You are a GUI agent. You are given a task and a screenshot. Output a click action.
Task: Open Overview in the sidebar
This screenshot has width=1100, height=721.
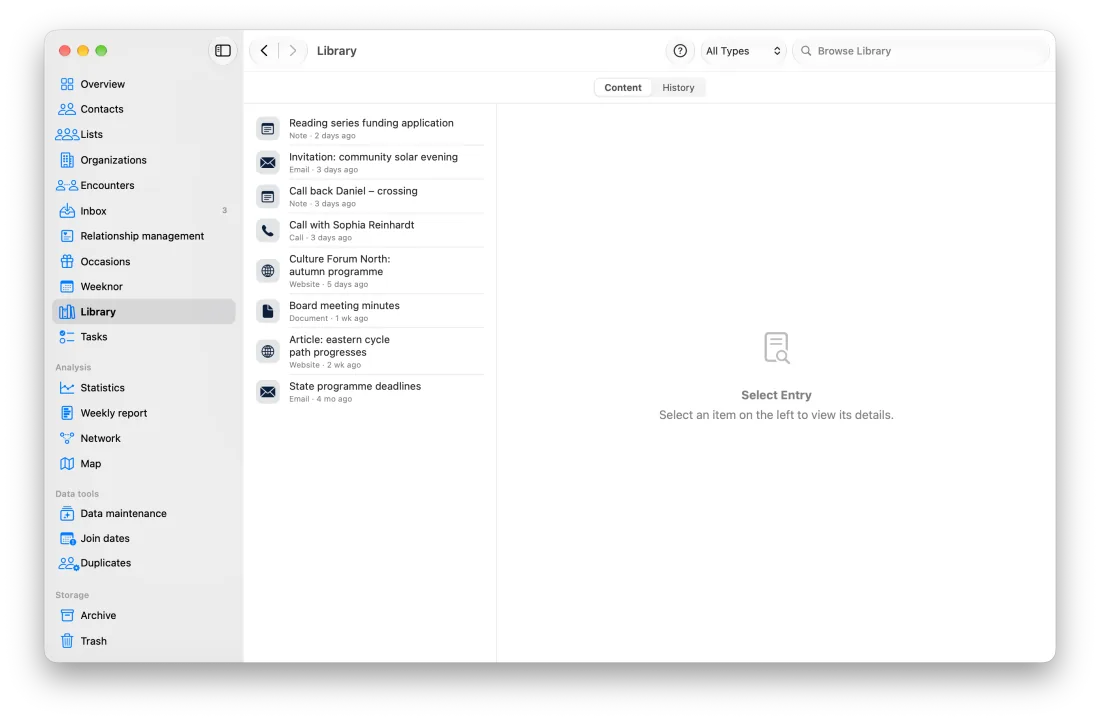[x=144, y=84]
